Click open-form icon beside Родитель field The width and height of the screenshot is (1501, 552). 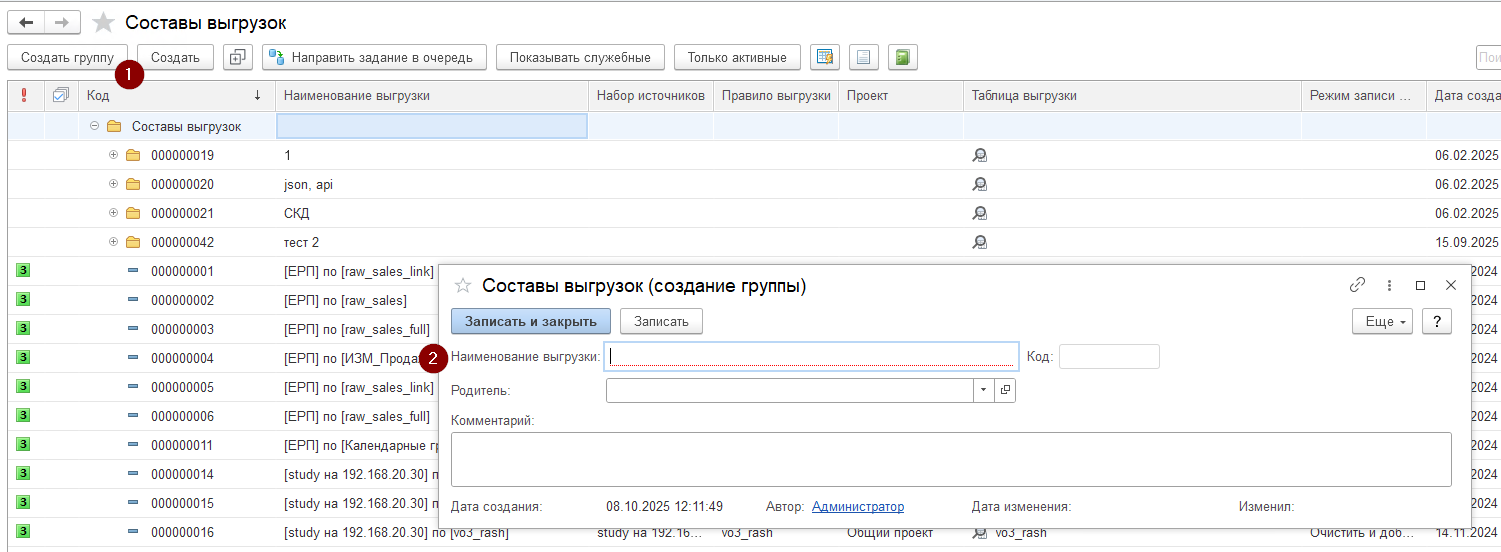(x=1005, y=390)
